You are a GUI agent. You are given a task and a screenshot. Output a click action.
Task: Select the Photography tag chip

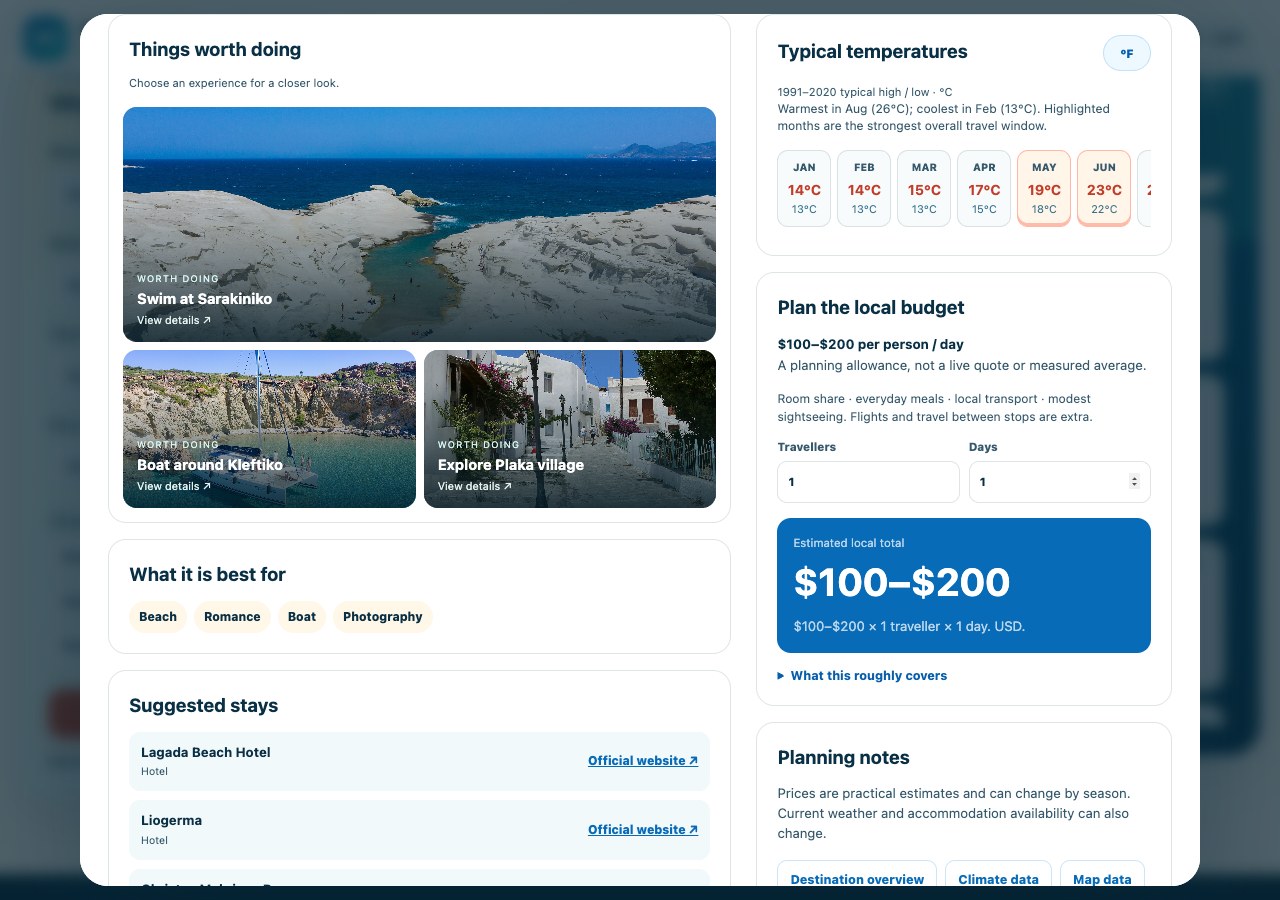click(x=383, y=617)
